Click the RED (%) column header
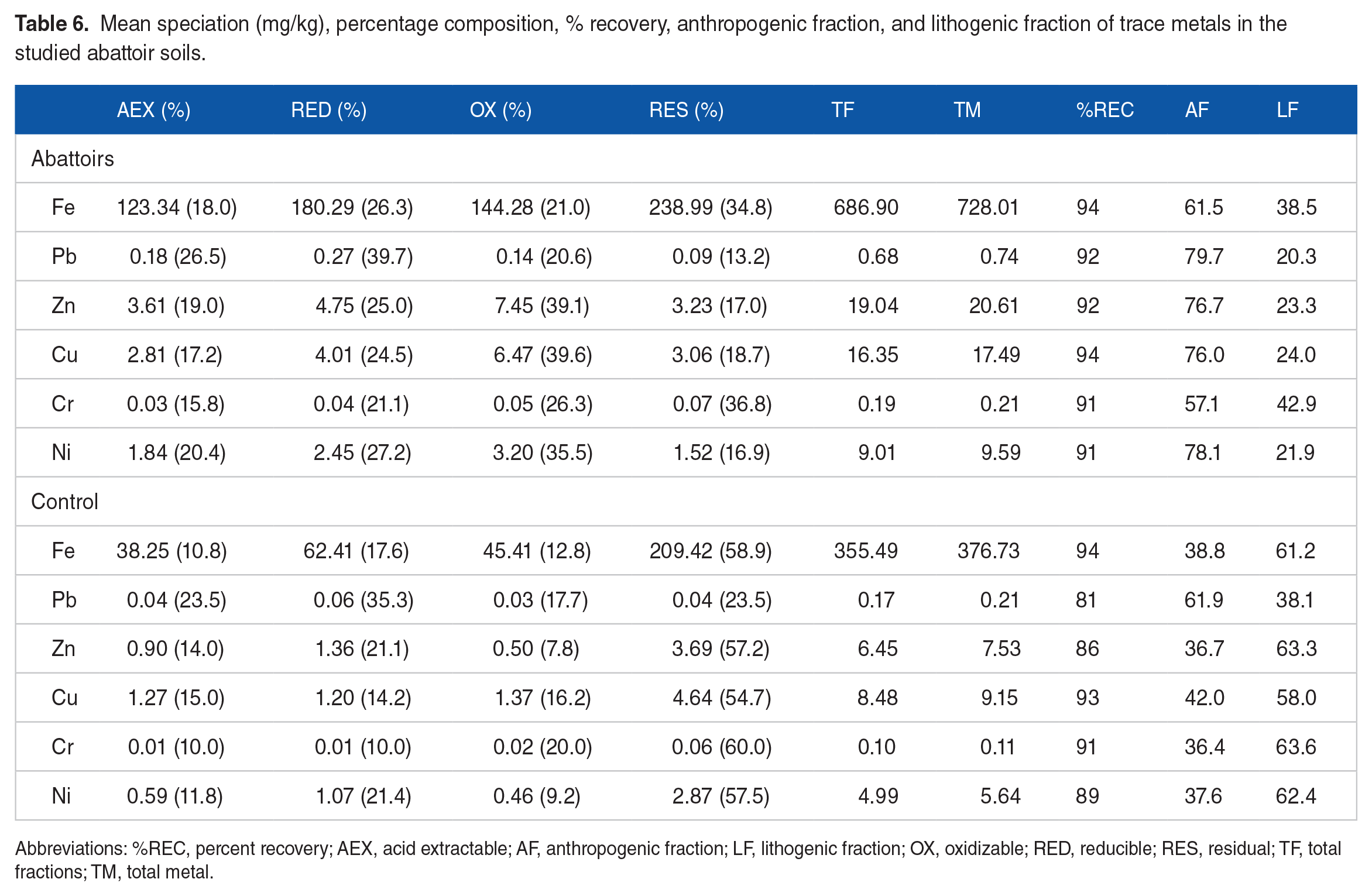Viewport: 1372px width, 896px height. pyautogui.click(x=328, y=110)
